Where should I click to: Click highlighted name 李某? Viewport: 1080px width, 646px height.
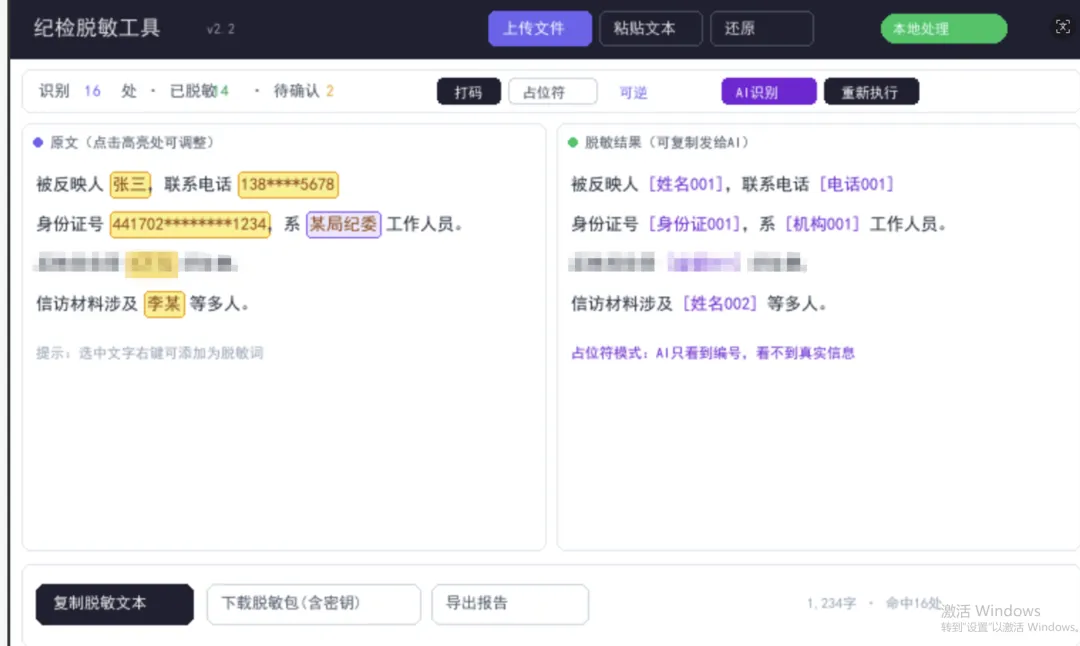pos(165,304)
